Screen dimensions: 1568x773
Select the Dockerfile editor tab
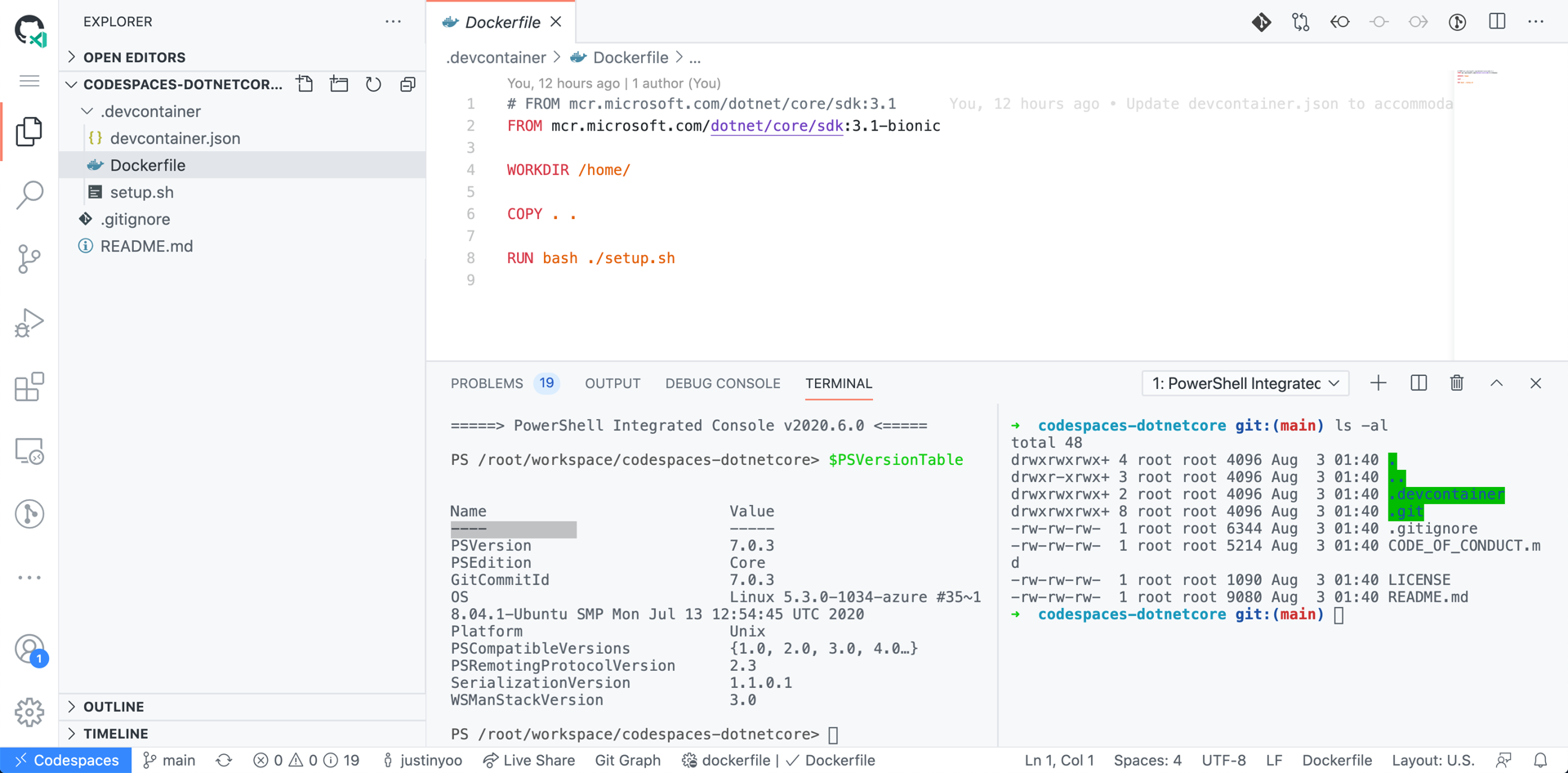[501, 22]
